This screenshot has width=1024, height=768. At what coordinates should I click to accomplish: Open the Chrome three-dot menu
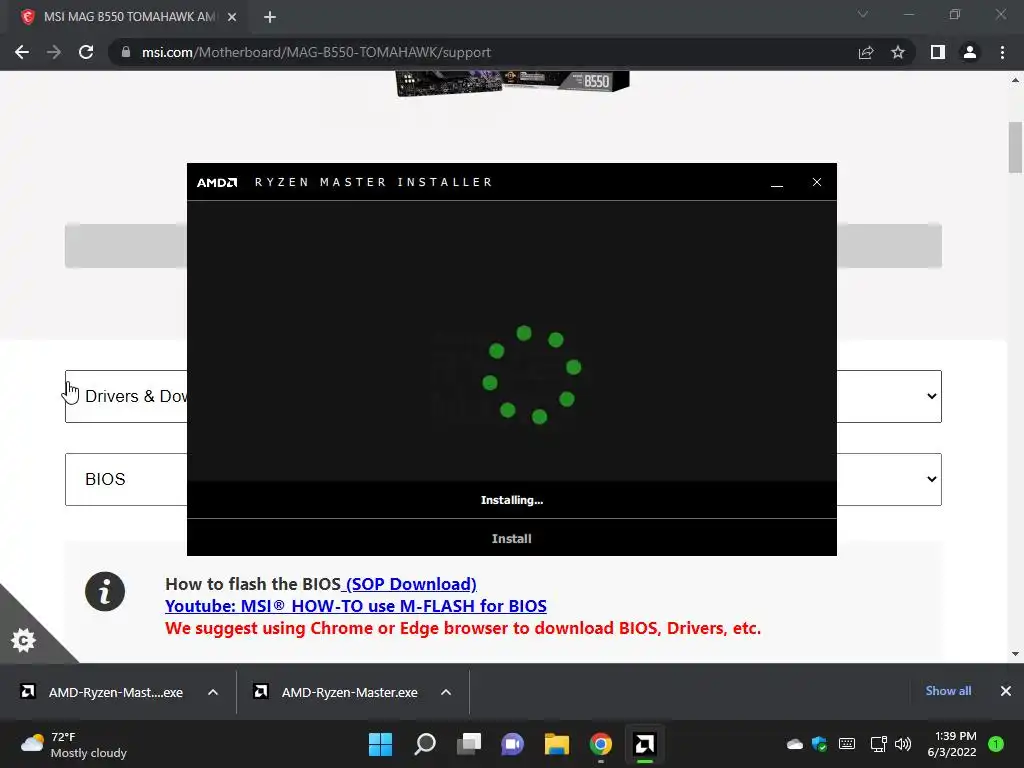(1002, 52)
